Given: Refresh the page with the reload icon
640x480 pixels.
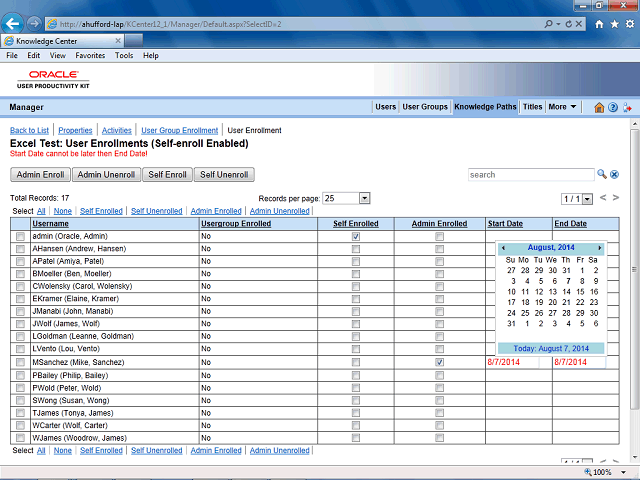Looking at the screenshot, I should pos(569,24).
